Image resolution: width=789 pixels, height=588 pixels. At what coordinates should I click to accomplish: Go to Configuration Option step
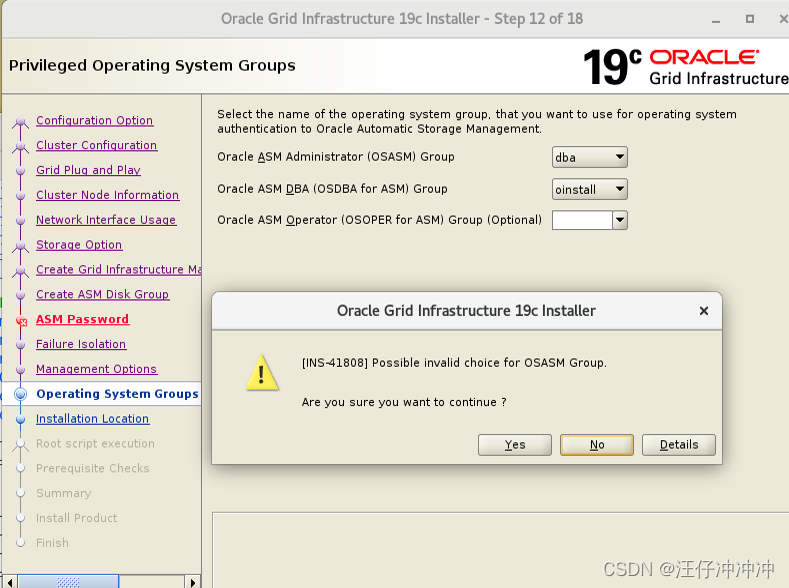(95, 120)
